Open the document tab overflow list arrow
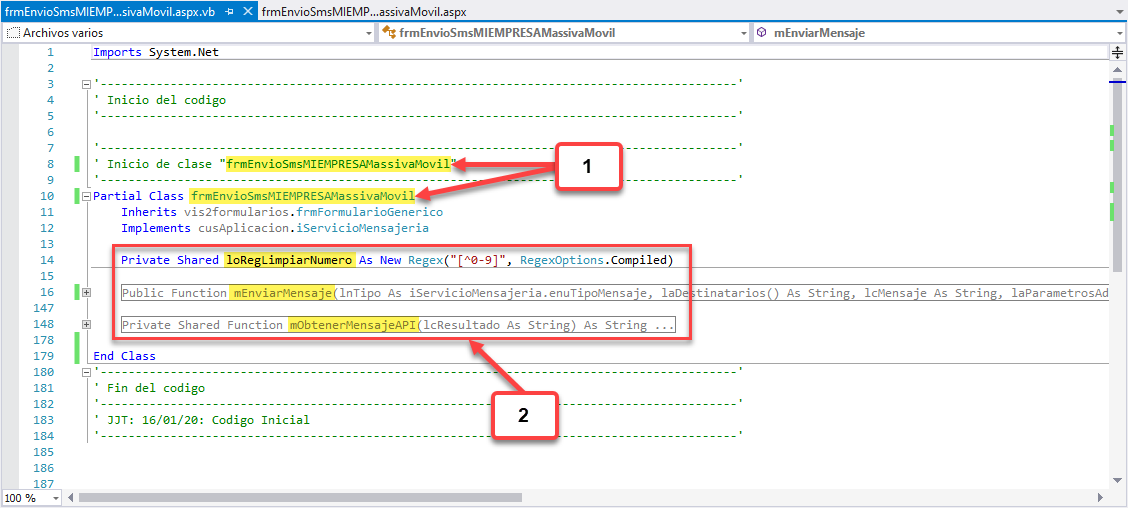The height and width of the screenshot is (508, 1128). coord(1117,11)
